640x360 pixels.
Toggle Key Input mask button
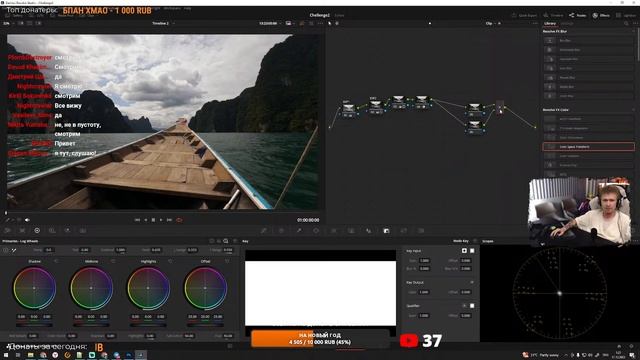pos(472,251)
